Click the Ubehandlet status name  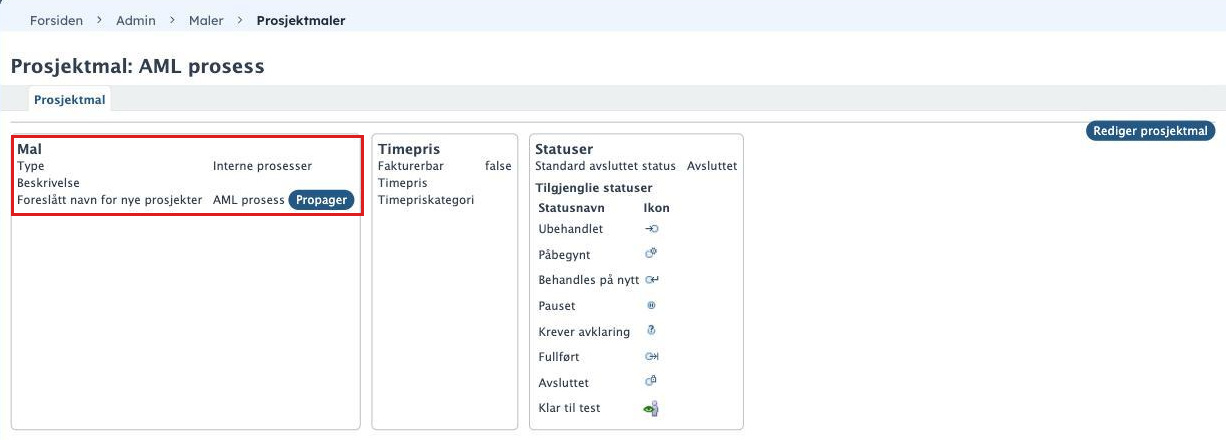[x=571, y=229]
